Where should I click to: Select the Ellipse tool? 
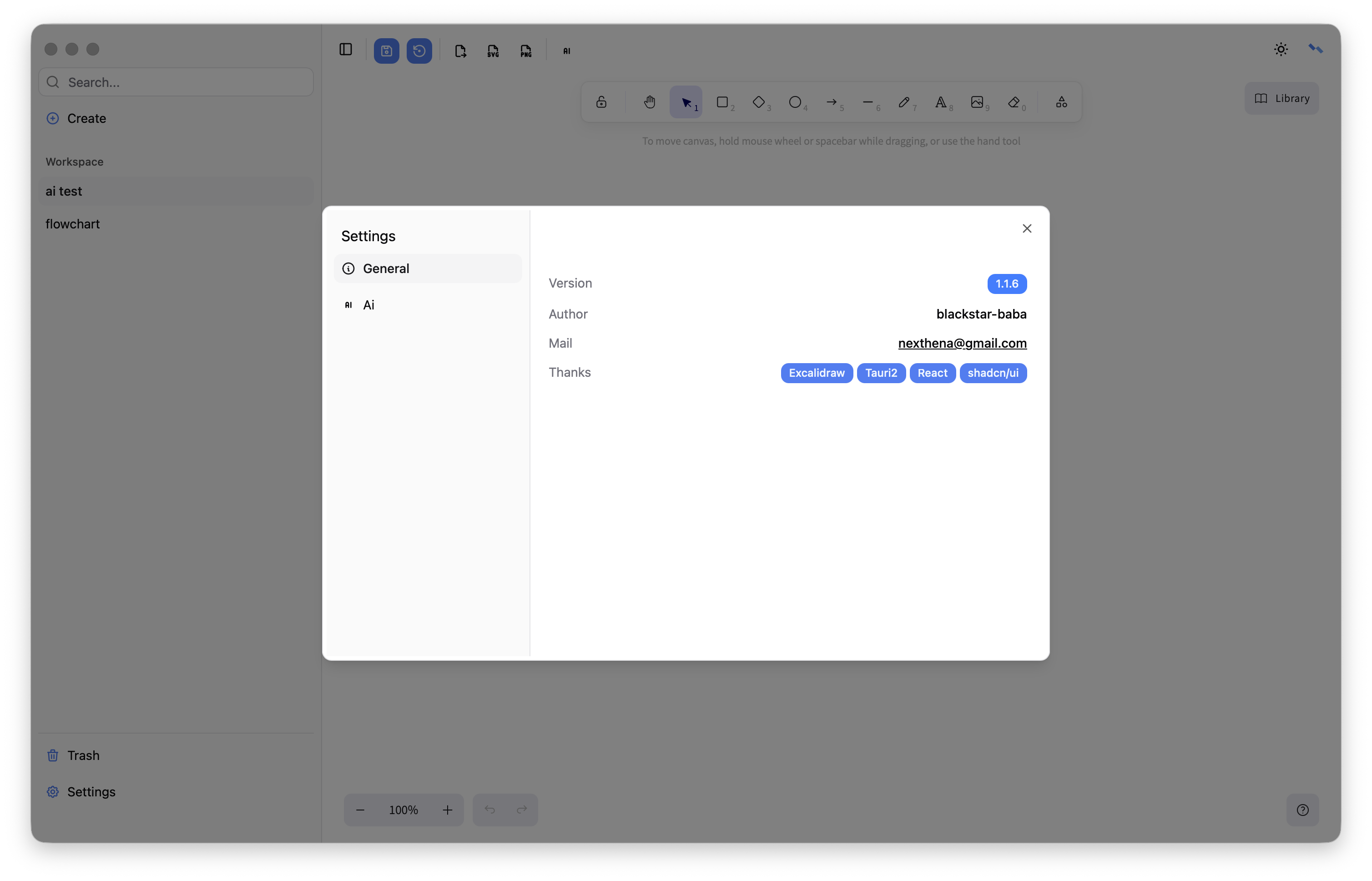click(796, 102)
